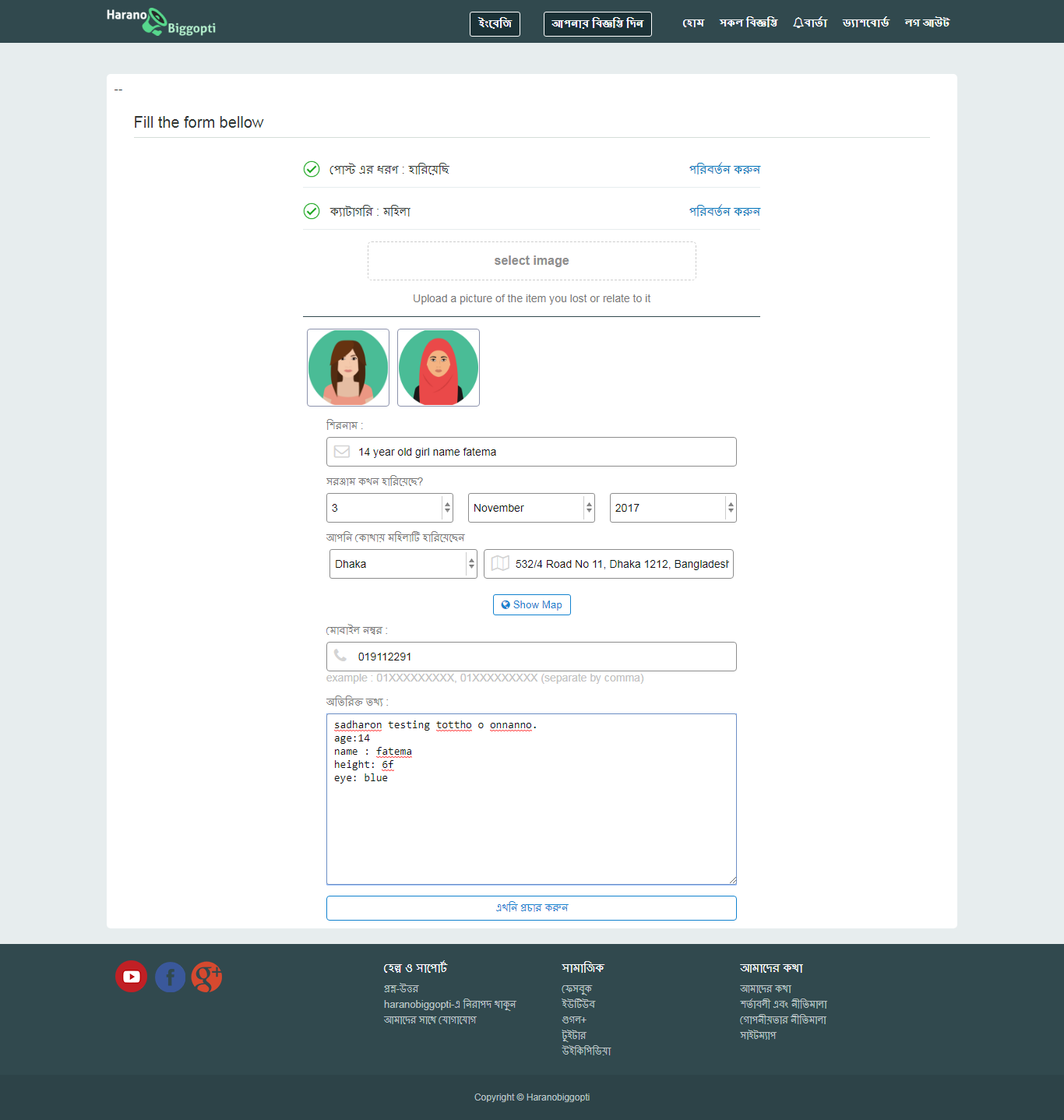Open সকল বিজ্ঞপ্তি in the navbar
This screenshot has width=1064, height=1120.
[x=749, y=23]
